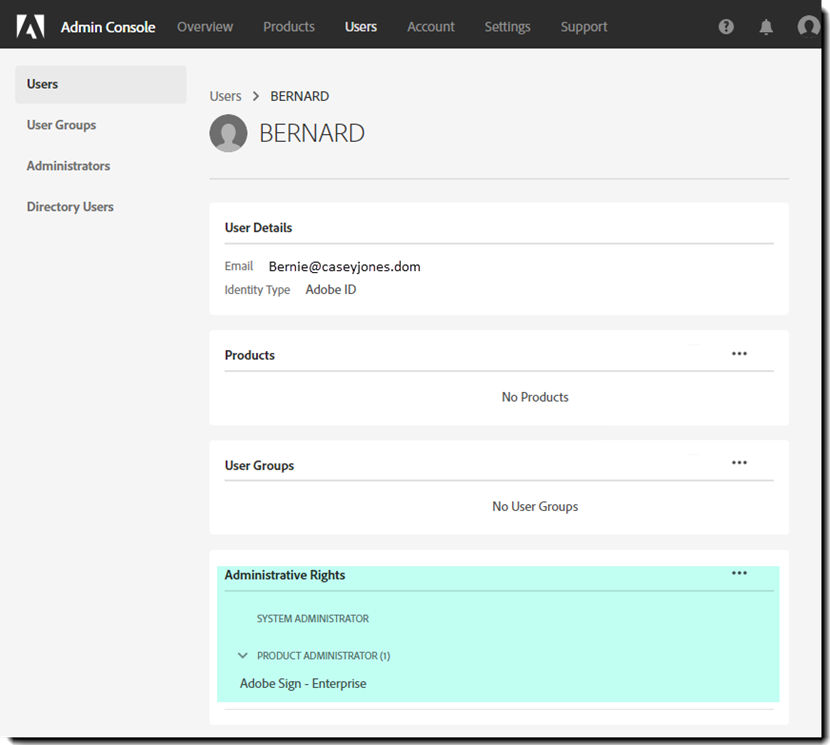
Task: Go to the Overview tab
Action: [x=205, y=26]
